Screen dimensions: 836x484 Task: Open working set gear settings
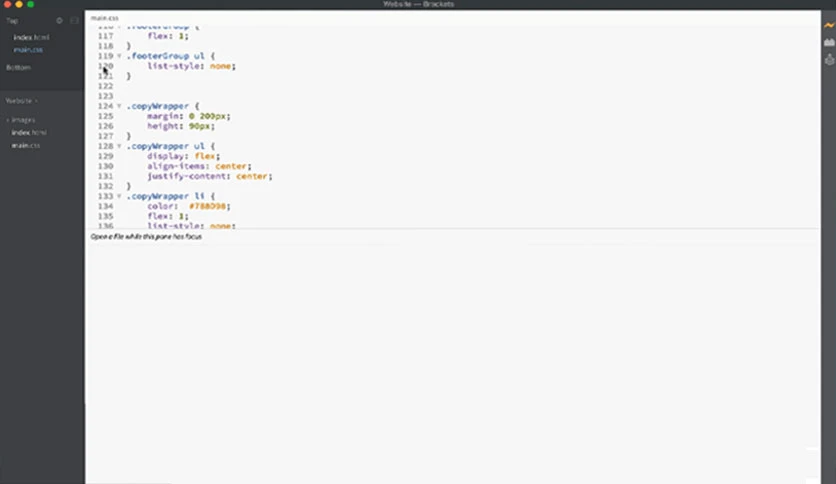(x=59, y=21)
